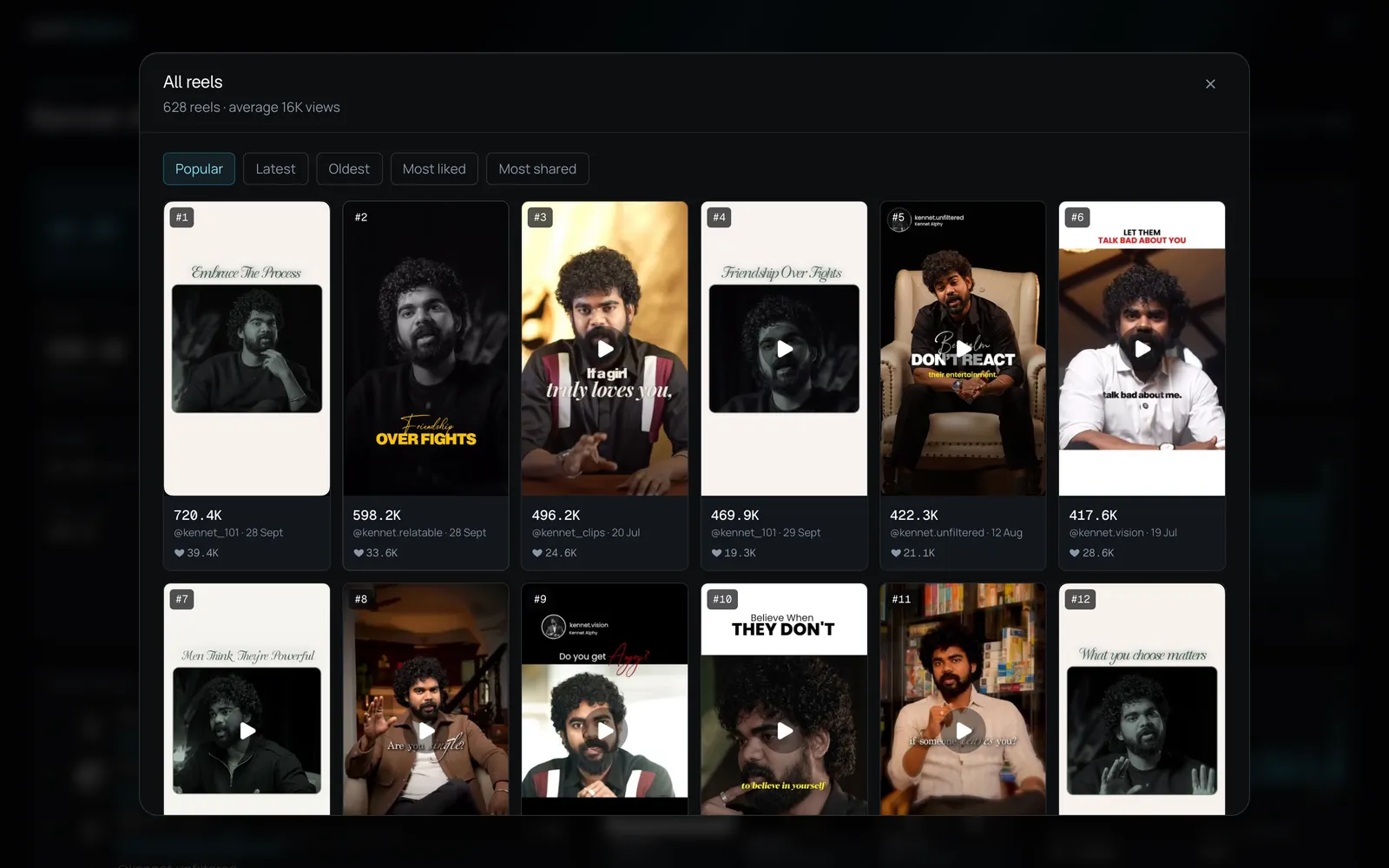Click the heart icon beside 24.6K
This screenshot has width=1389, height=868.
[537, 553]
